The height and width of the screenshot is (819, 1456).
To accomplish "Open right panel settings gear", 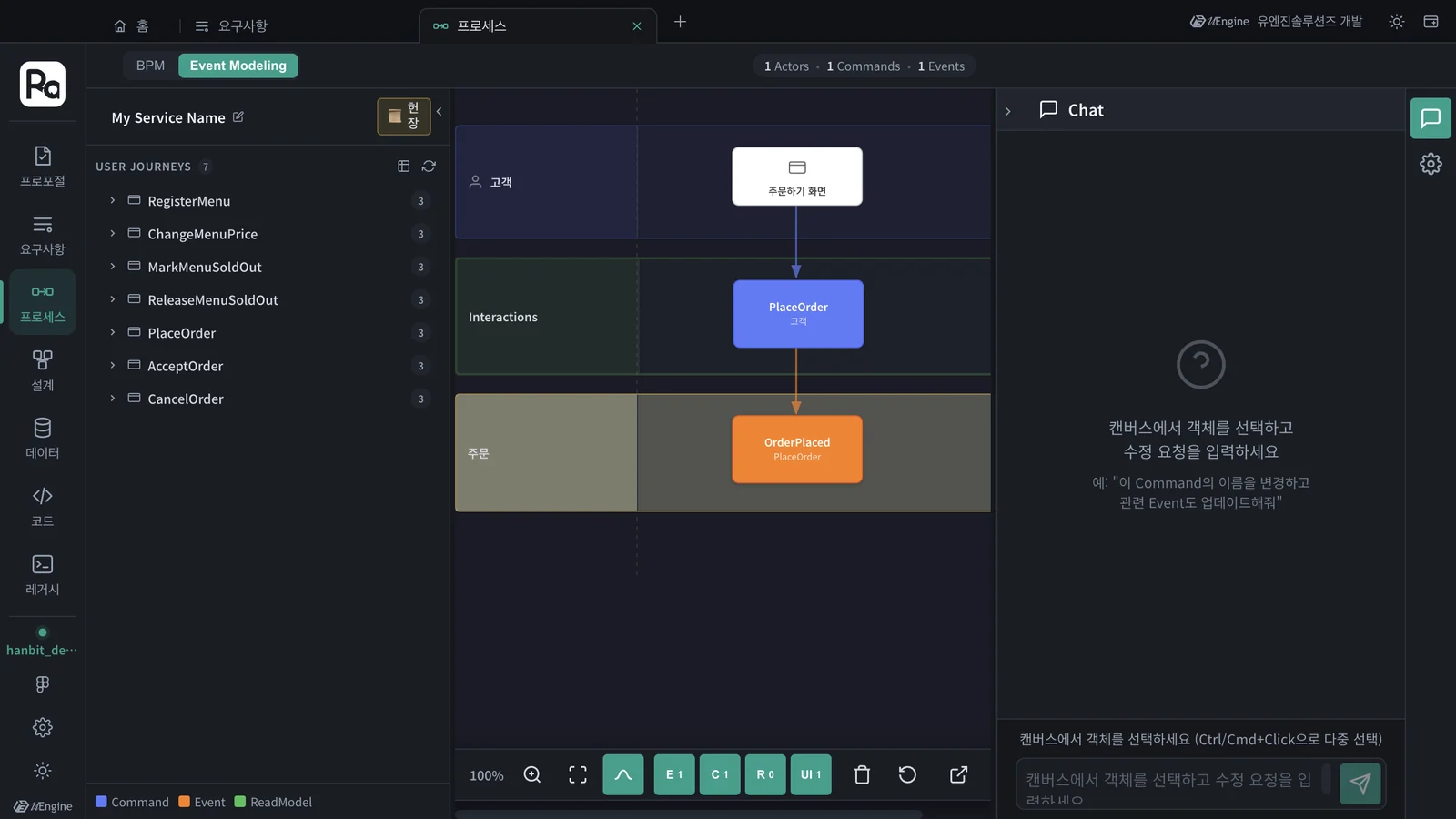I will coord(1431,164).
